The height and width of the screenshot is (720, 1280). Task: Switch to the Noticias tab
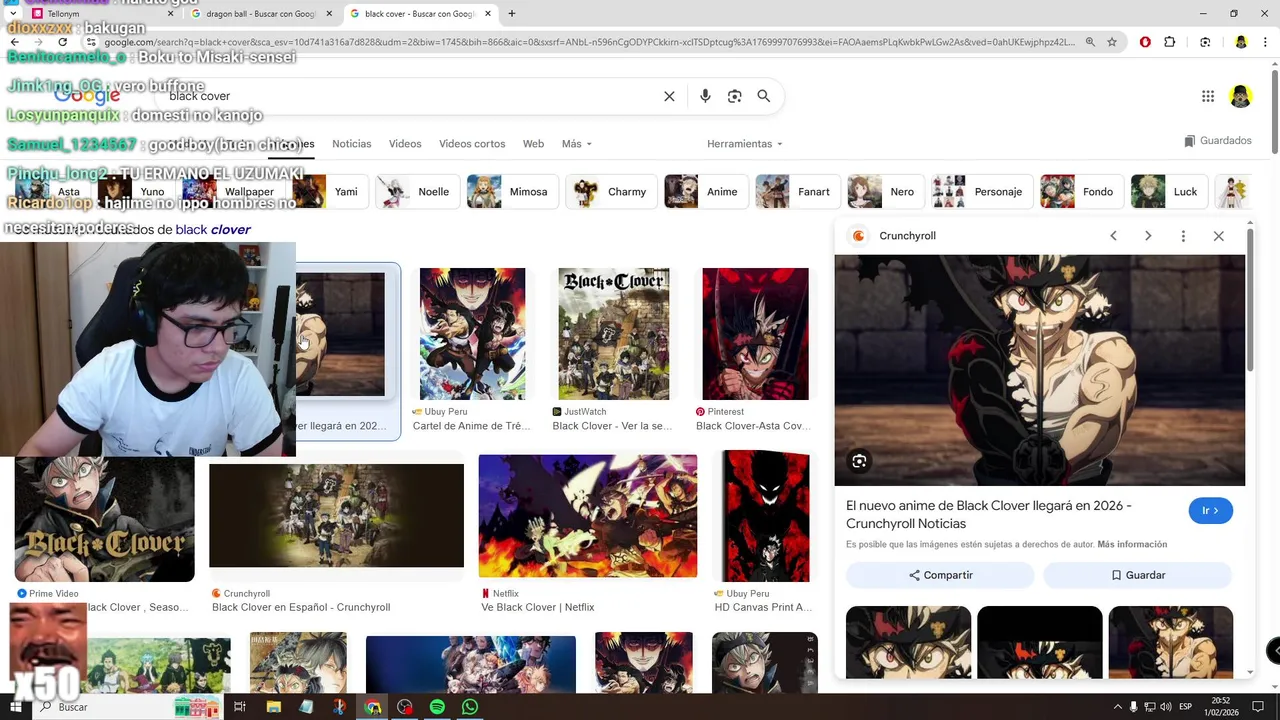coord(352,144)
